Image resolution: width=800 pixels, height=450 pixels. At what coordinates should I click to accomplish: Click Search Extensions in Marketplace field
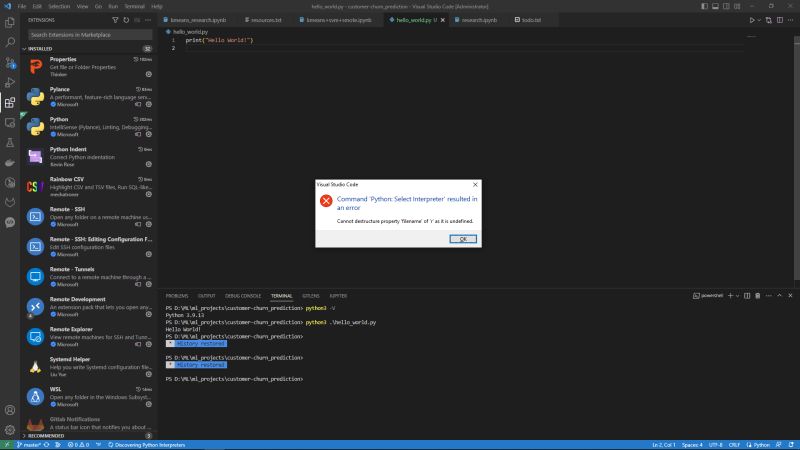click(90, 35)
